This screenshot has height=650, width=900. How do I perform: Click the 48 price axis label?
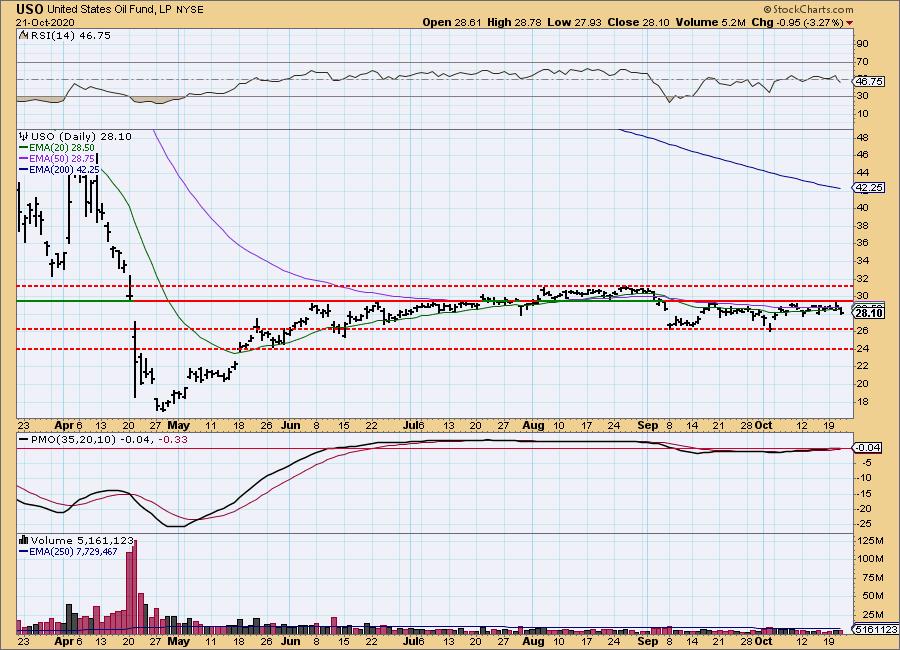[862, 137]
